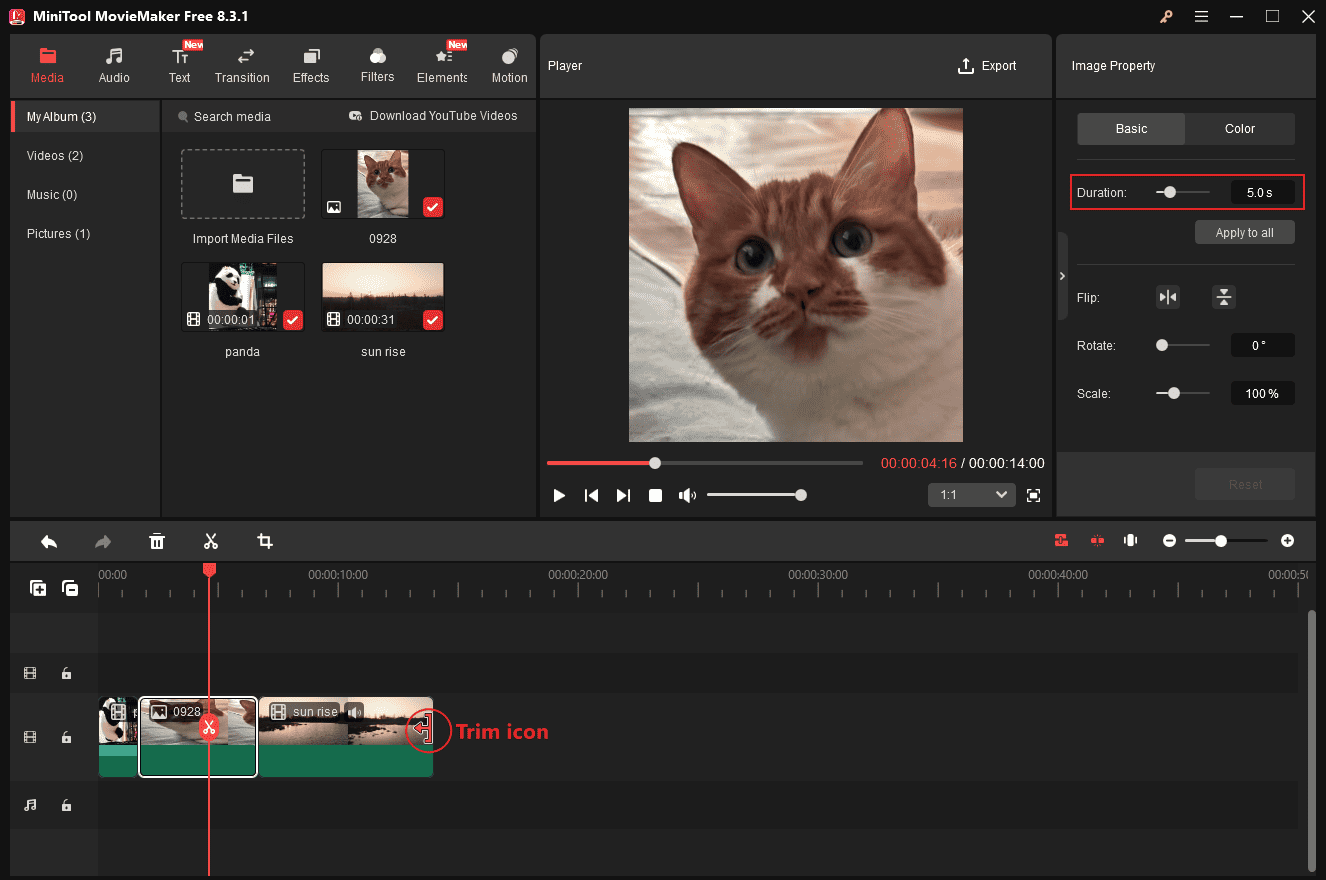The image size is (1326, 880).
Task: Adjust the Scale slider in Image Property
Action: (x=1172, y=393)
